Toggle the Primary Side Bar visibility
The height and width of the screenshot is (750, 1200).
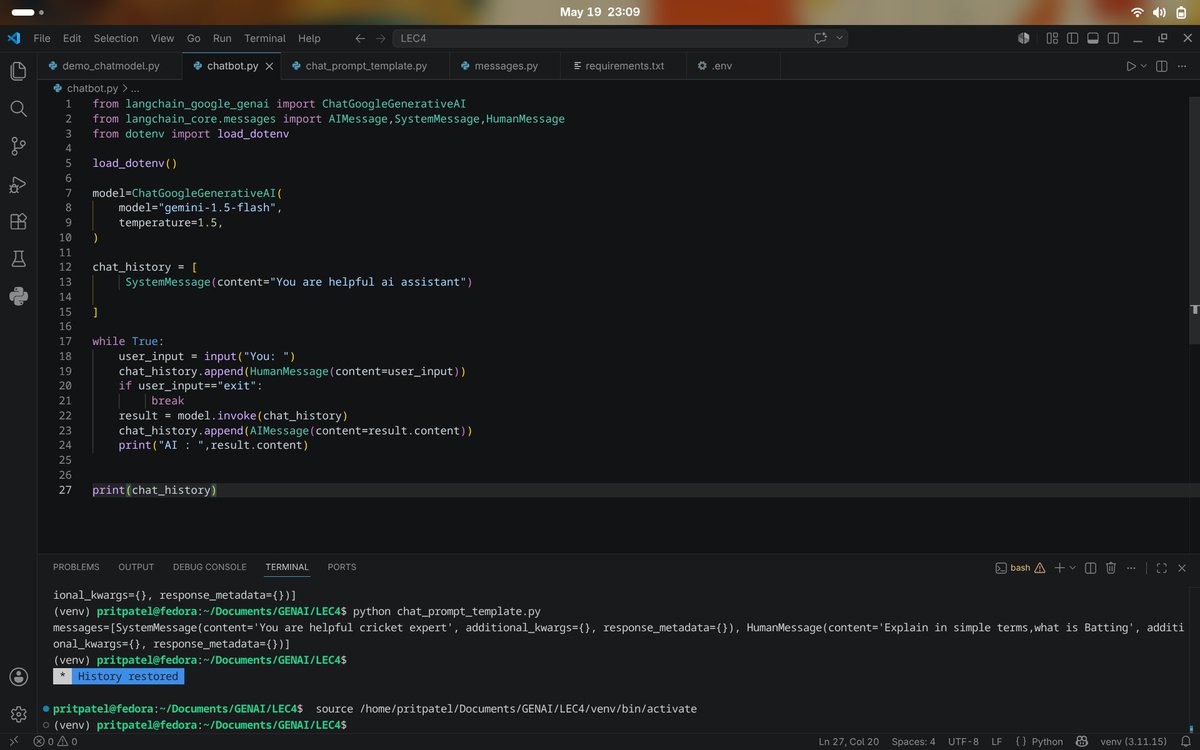tap(1072, 38)
